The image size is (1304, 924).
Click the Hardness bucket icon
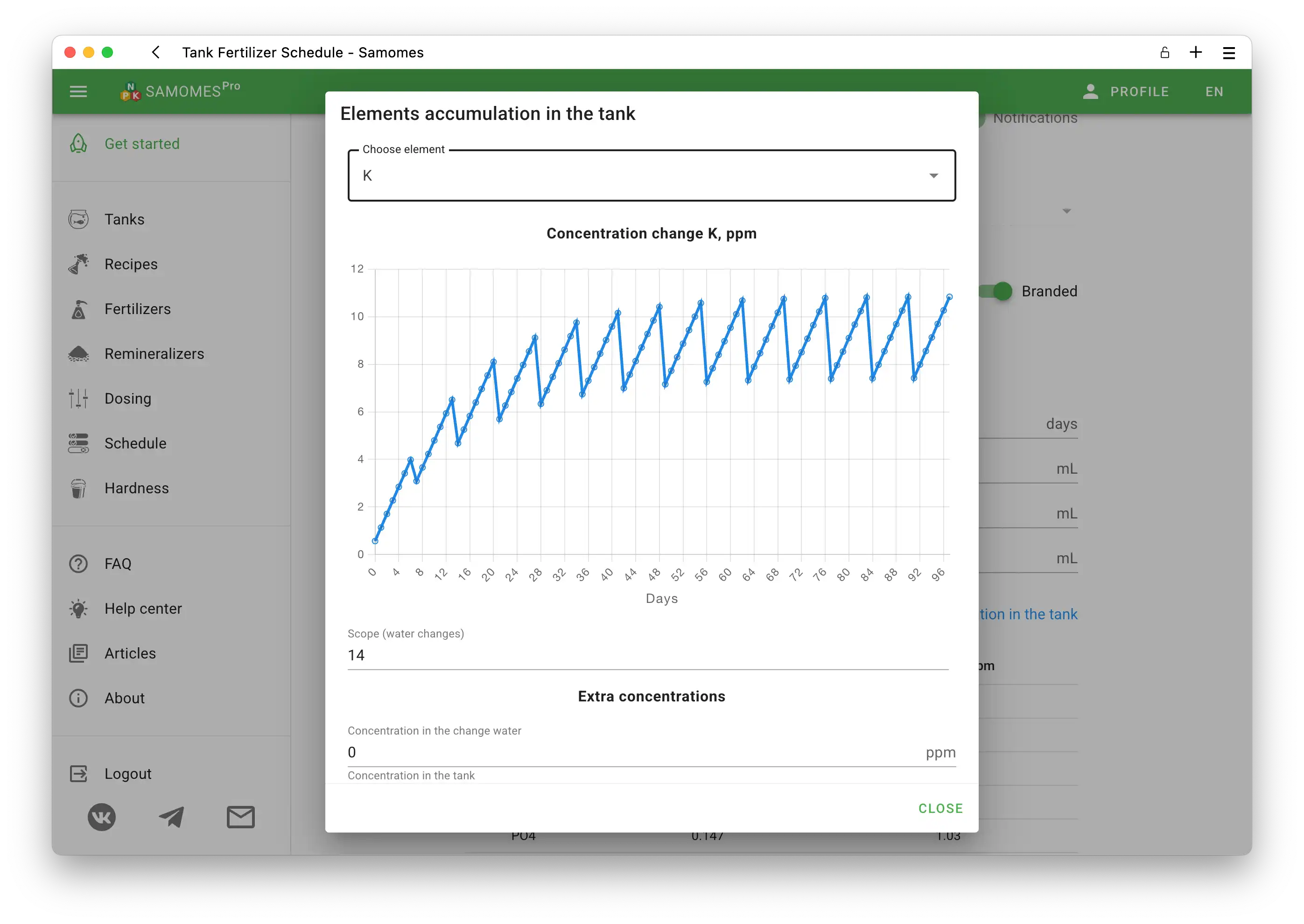pos(78,488)
